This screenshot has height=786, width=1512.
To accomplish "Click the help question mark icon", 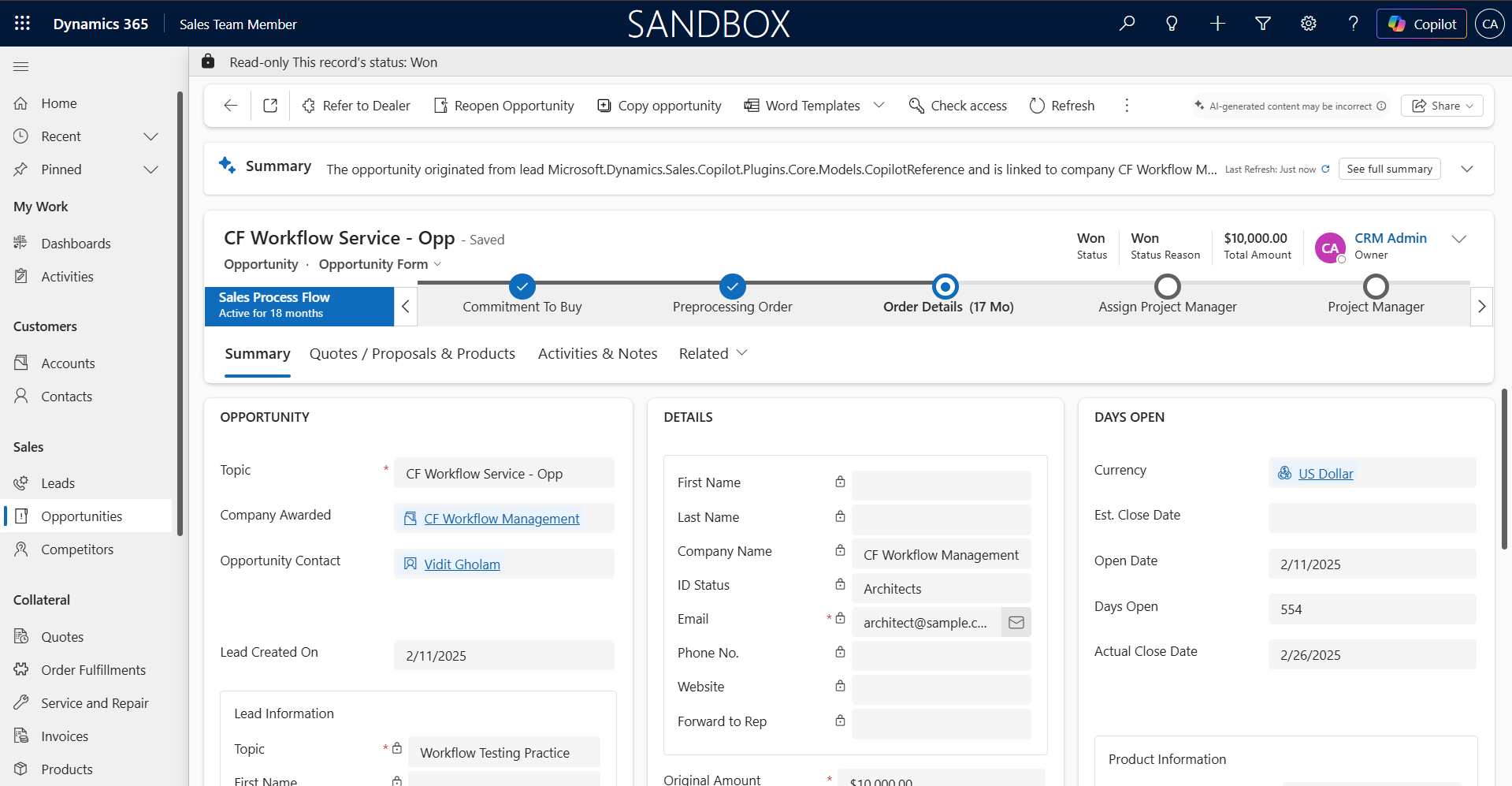I will coord(1354,24).
